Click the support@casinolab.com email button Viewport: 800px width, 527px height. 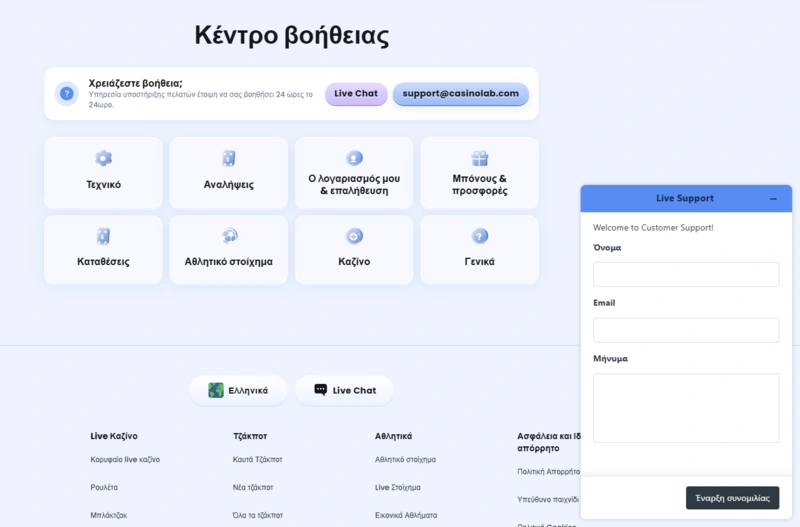[x=460, y=94]
